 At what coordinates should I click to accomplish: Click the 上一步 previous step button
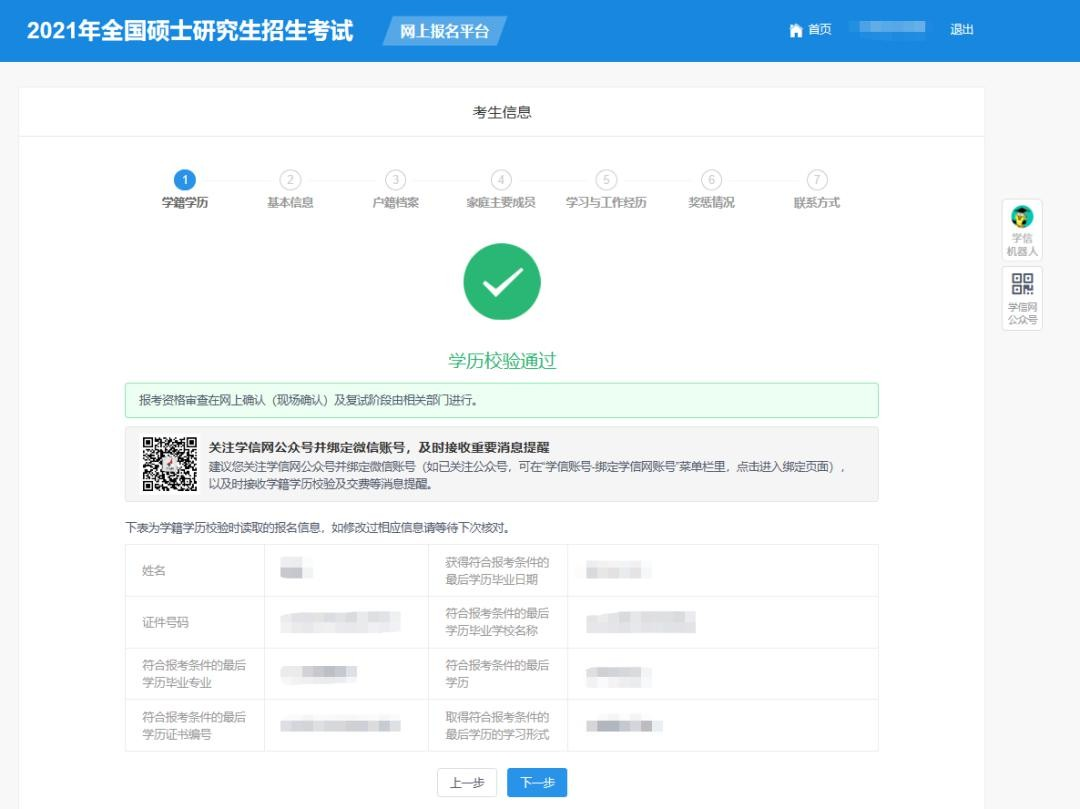(467, 783)
